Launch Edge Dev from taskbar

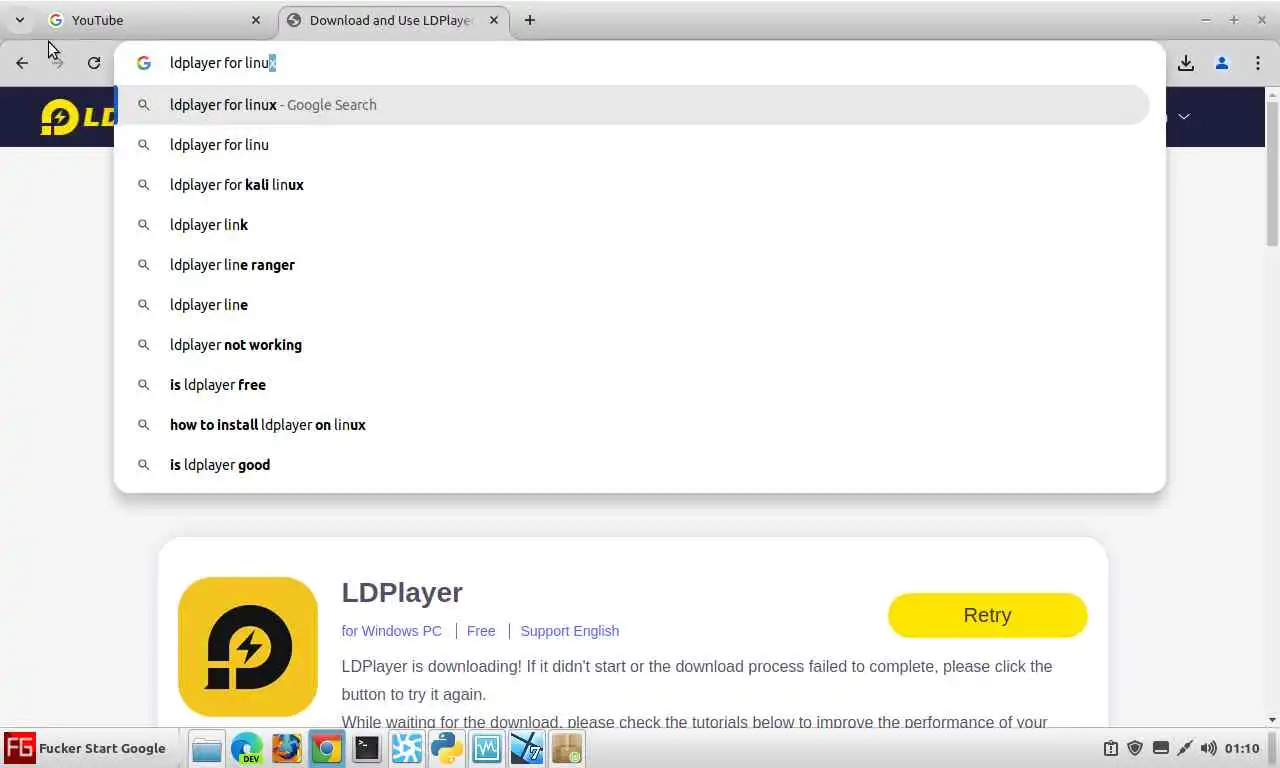(247, 748)
